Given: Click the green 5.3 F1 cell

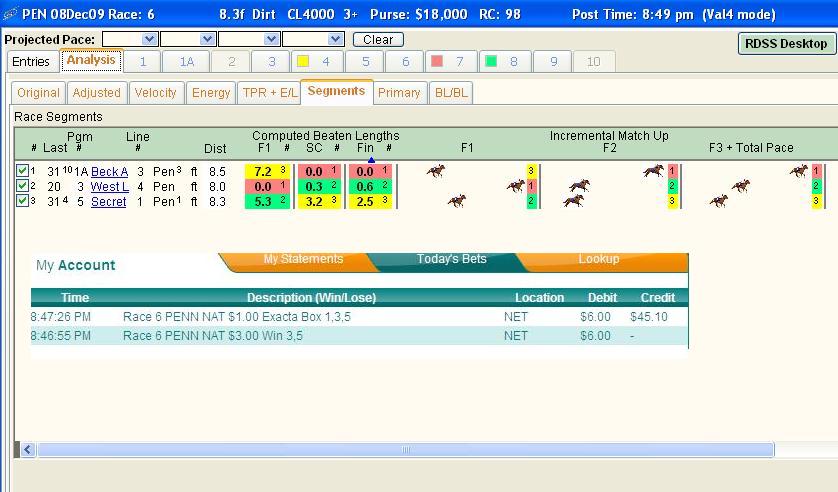Looking at the screenshot, I should coord(267,201).
